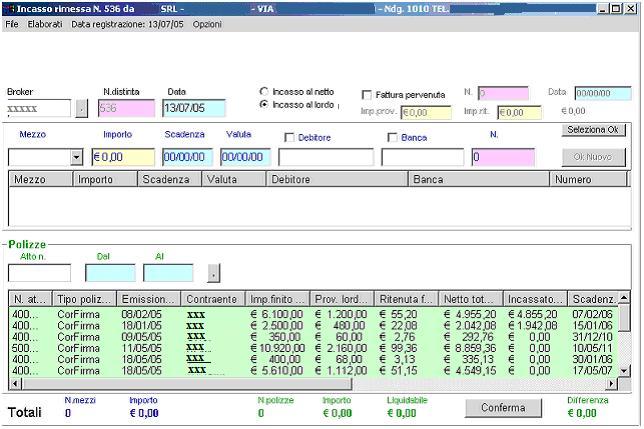
Task: Tick the Banca checkbox
Action: pos(392,138)
